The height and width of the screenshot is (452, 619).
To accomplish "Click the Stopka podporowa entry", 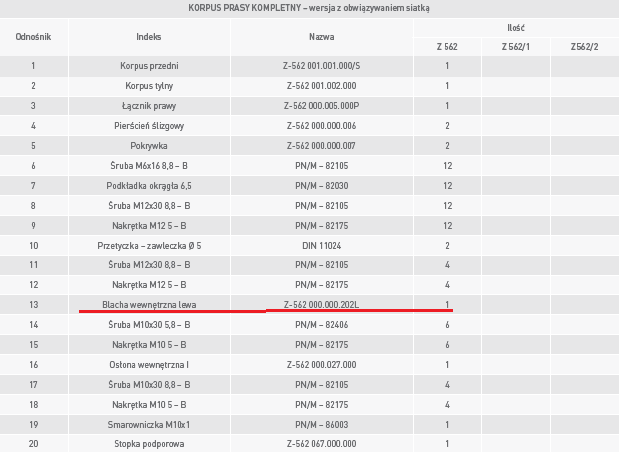I will 149,444.
